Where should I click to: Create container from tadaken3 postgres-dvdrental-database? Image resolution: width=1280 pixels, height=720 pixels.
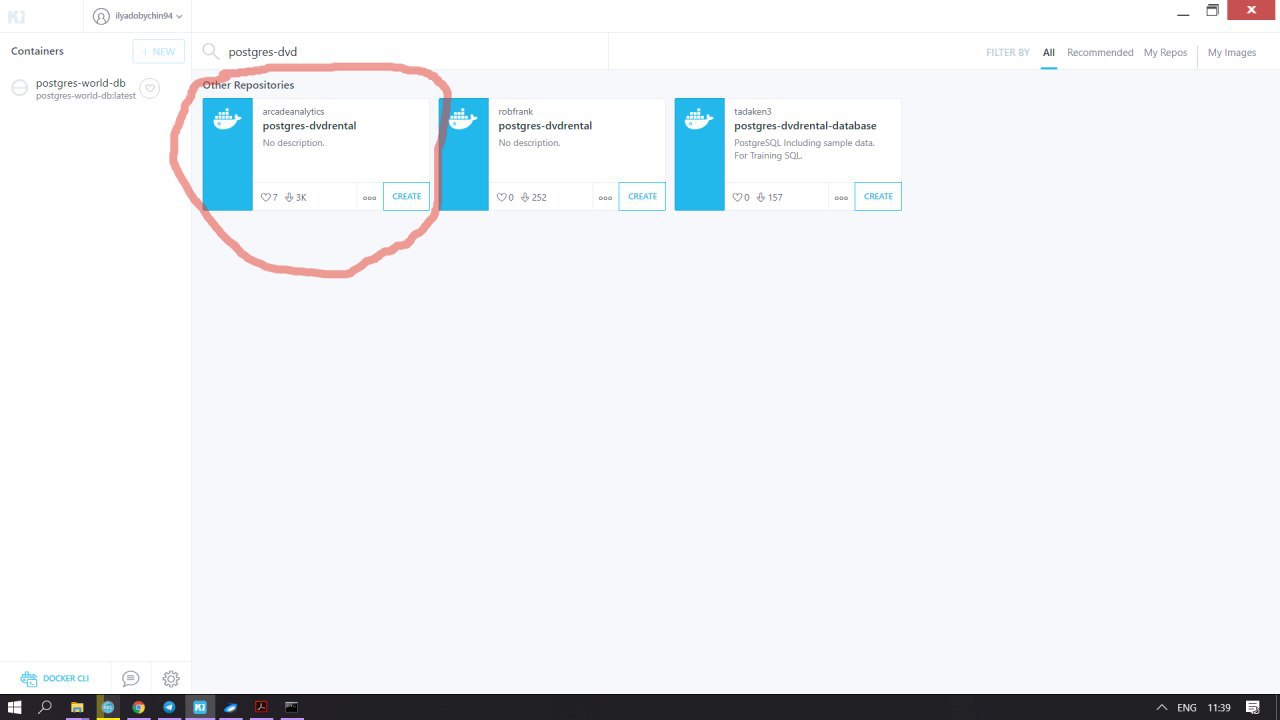click(878, 196)
